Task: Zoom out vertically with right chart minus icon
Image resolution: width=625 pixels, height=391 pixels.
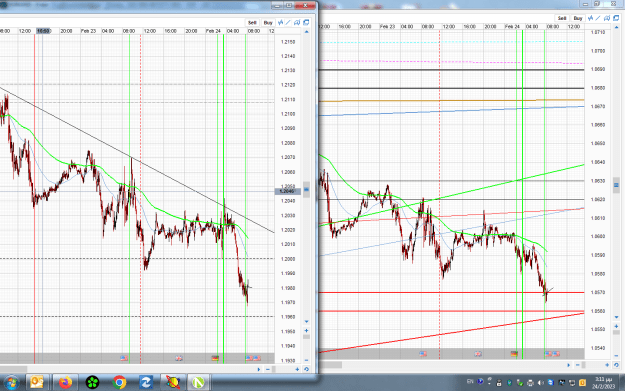Action: [x=616, y=356]
